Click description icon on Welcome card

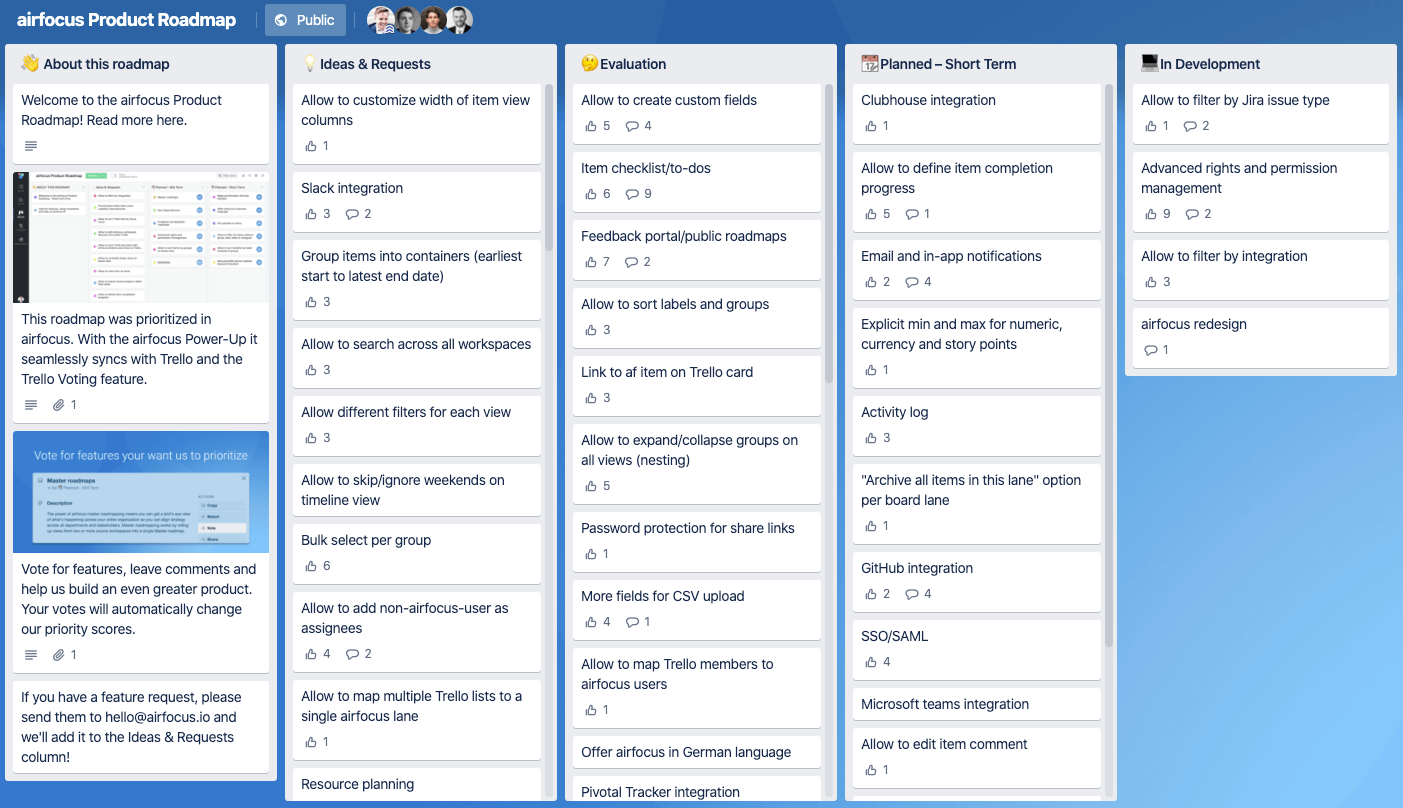coord(31,146)
